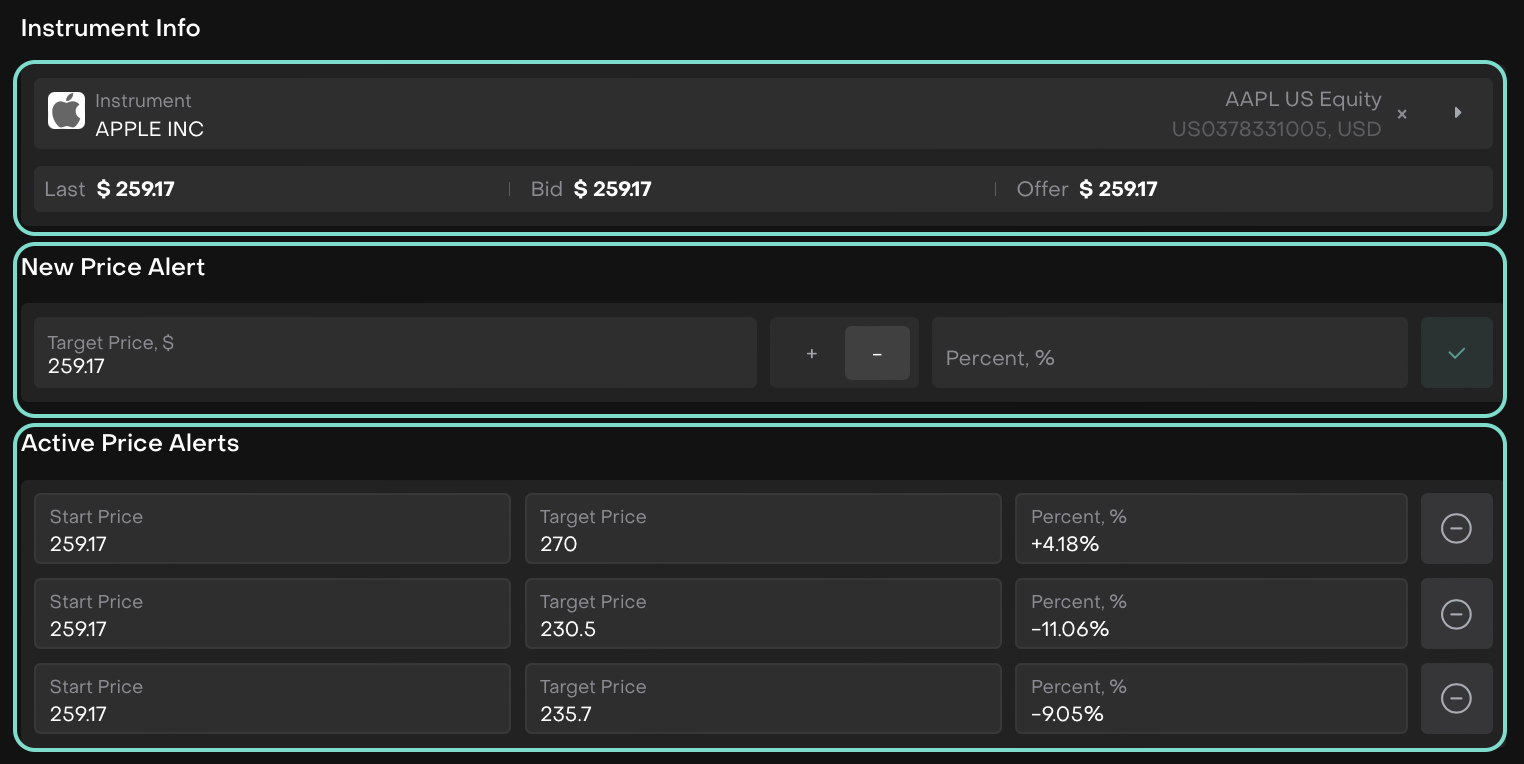Image resolution: width=1524 pixels, height=764 pixels.
Task: Select the minus direction toggle
Action: point(877,354)
